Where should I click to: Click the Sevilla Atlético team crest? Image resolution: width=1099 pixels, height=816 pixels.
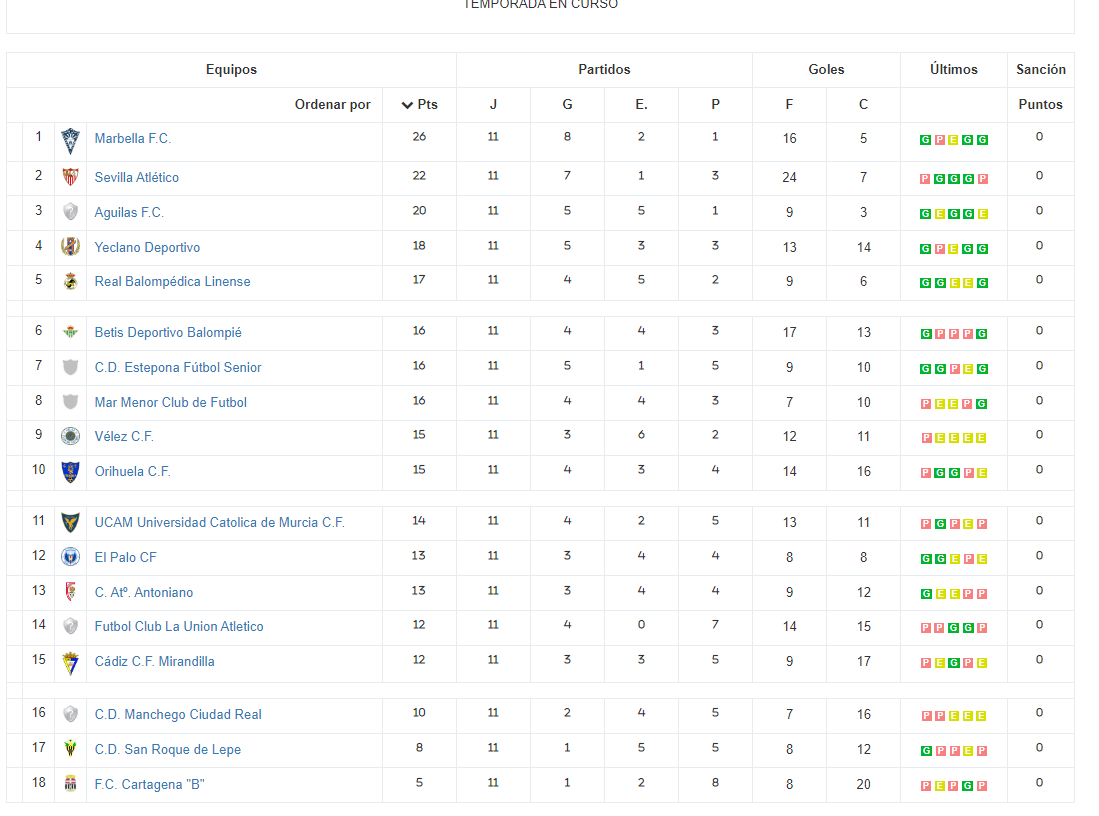click(x=70, y=177)
